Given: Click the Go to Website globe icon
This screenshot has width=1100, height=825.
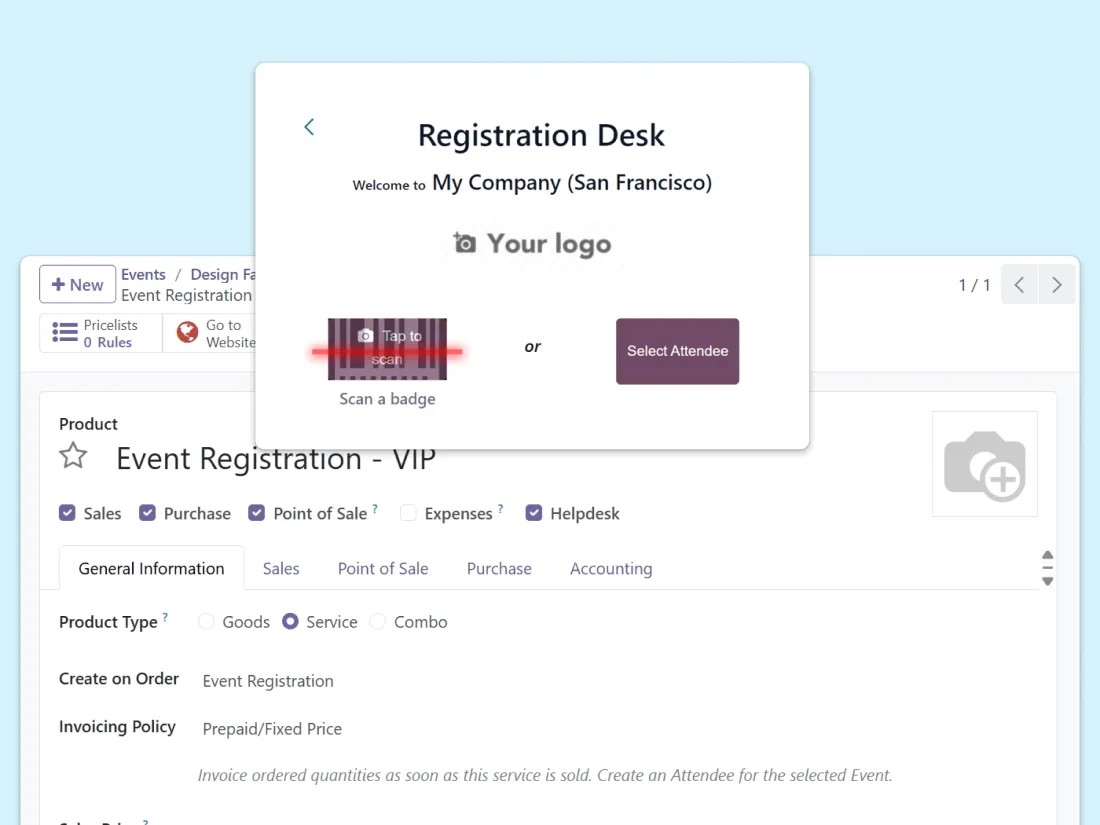Looking at the screenshot, I should point(188,333).
